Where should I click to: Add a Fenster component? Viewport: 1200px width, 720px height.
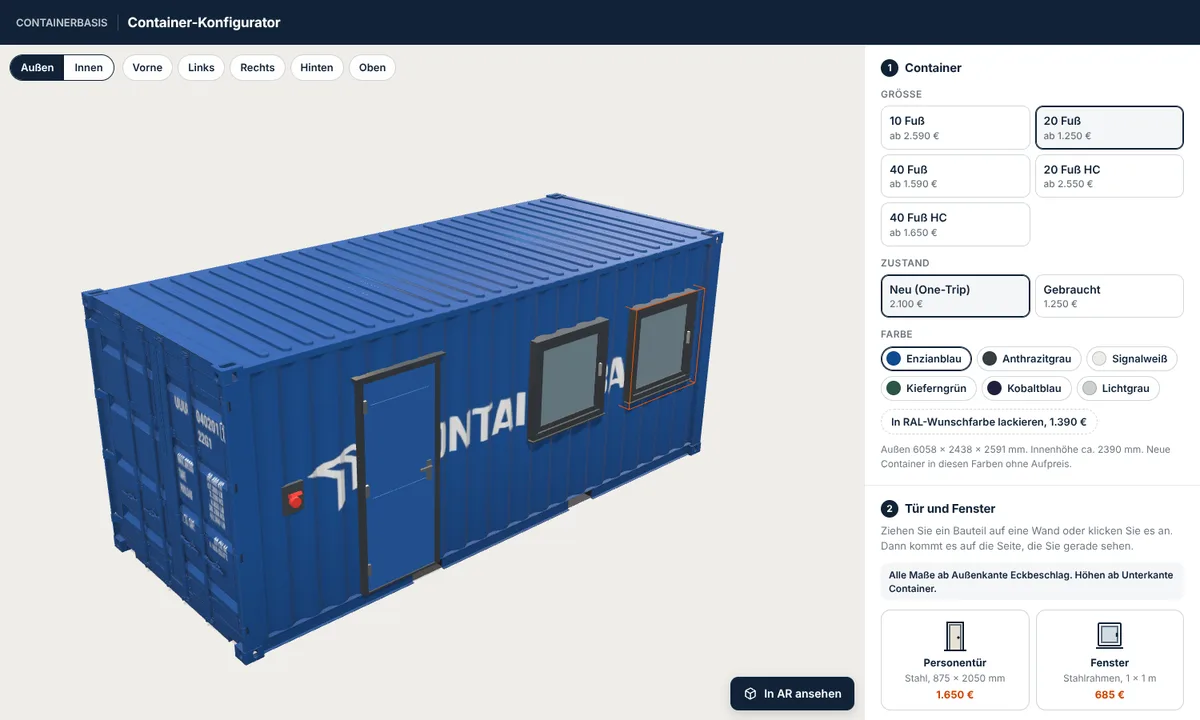point(1110,662)
